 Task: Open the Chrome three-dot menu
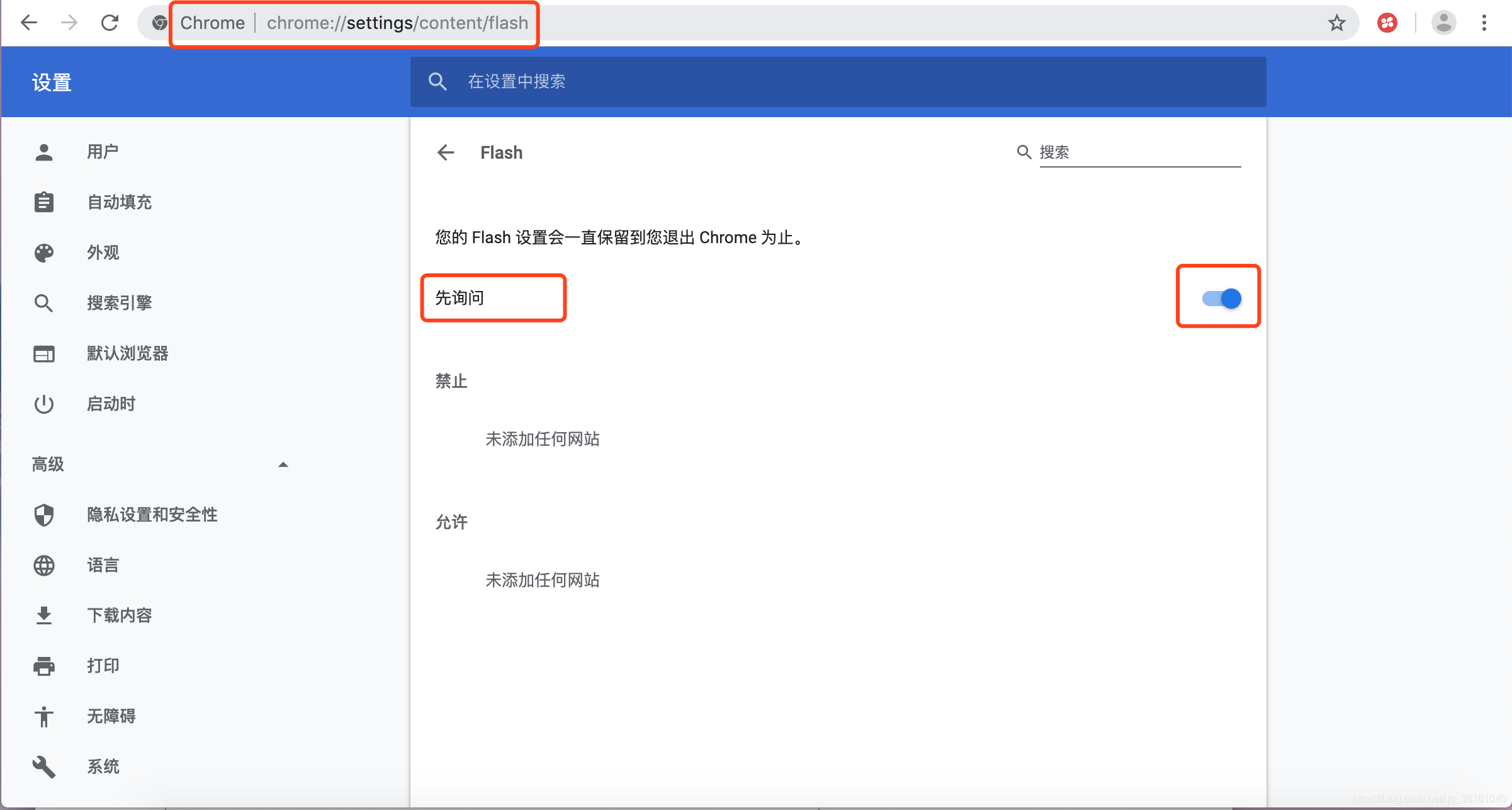click(x=1484, y=23)
